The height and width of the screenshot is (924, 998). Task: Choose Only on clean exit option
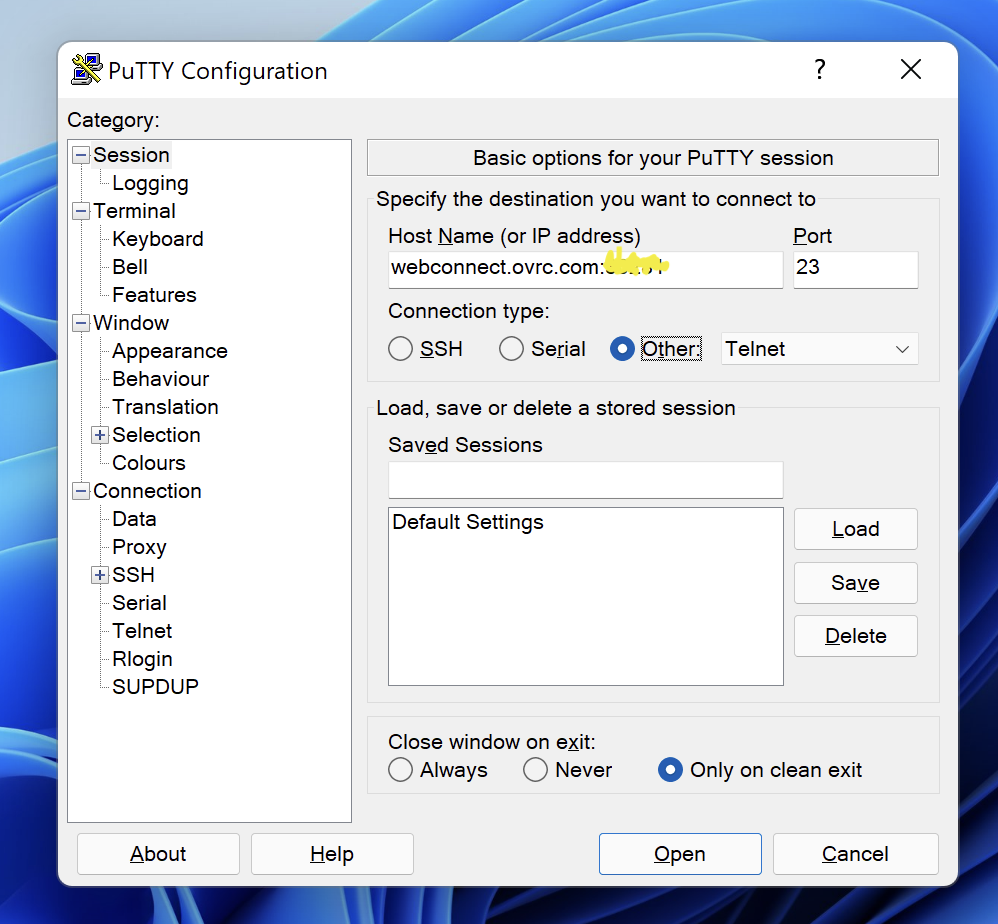click(670, 770)
